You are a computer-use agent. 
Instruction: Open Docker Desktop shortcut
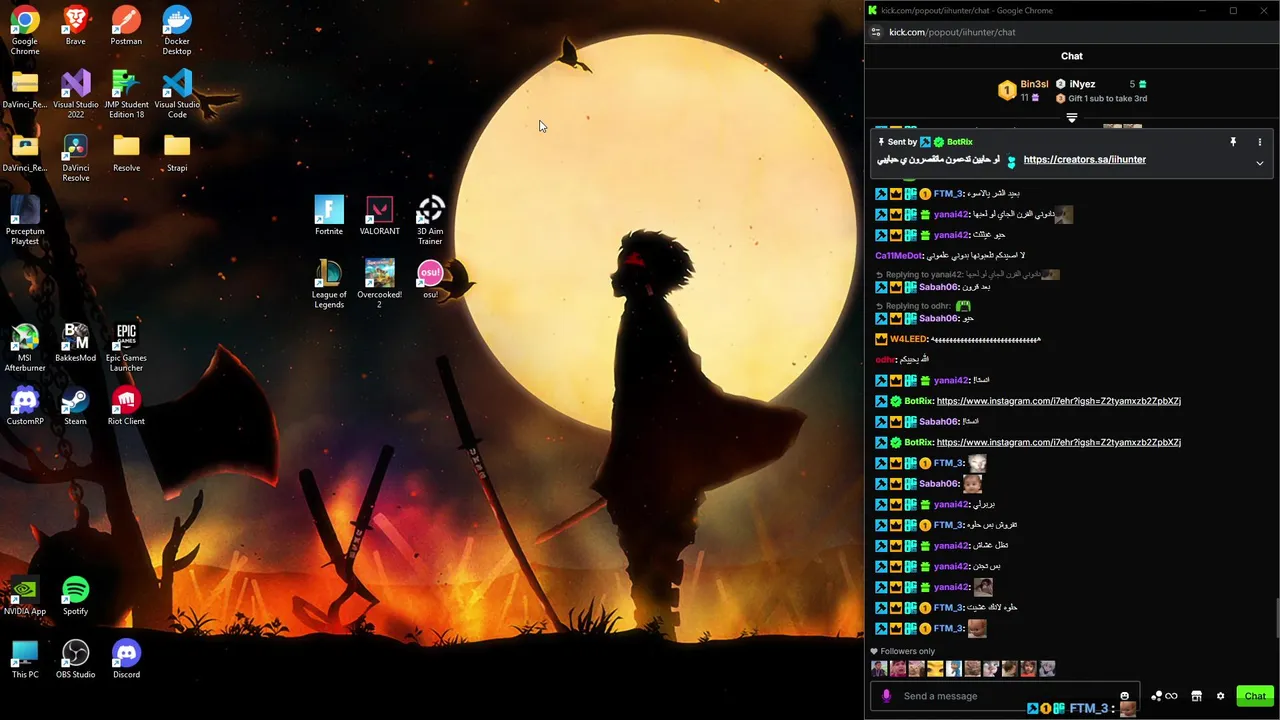click(x=177, y=30)
